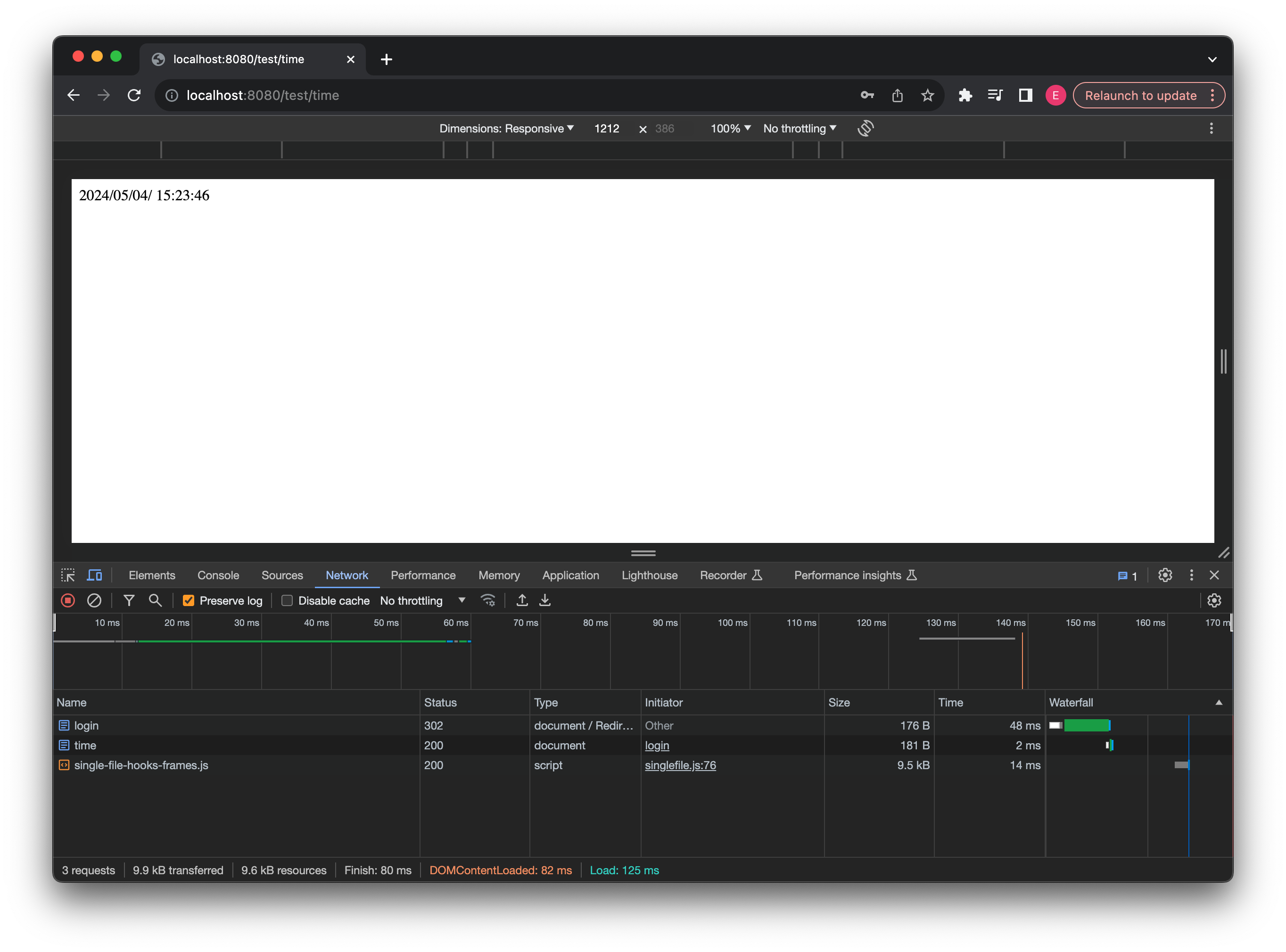Screen dimensions: 1286x952
Task: Clear the network log
Action: click(95, 600)
